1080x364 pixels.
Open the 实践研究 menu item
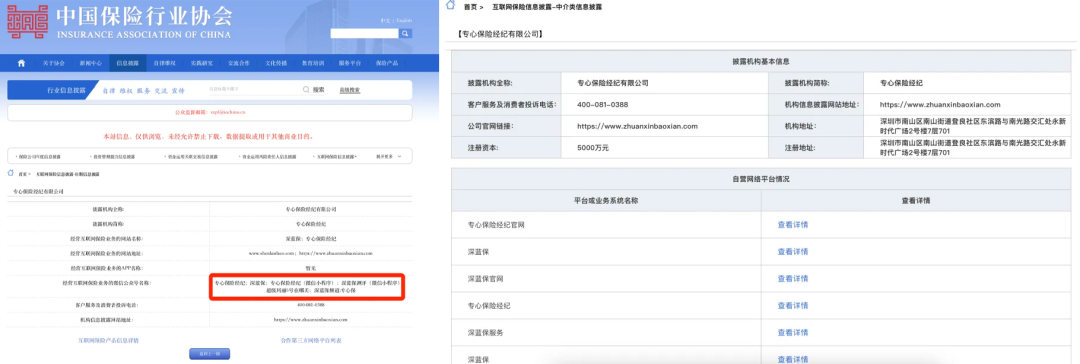click(202, 63)
